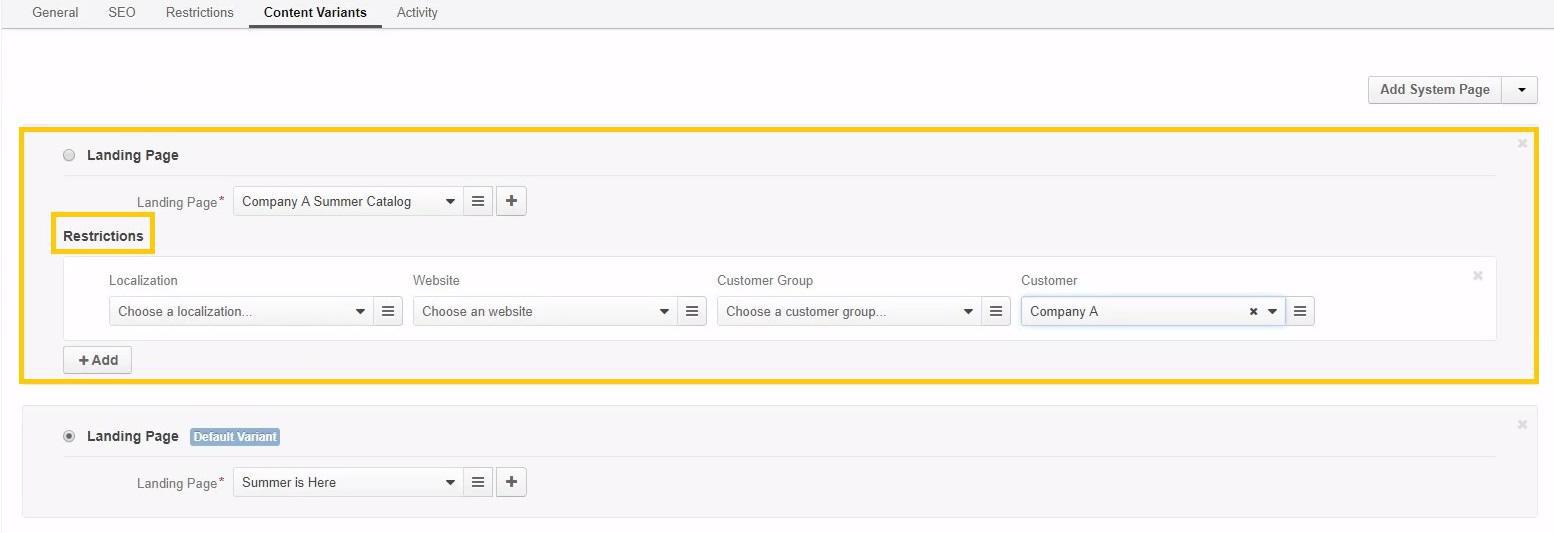Create new landing page next to Summer is Here

tap(511, 482)
